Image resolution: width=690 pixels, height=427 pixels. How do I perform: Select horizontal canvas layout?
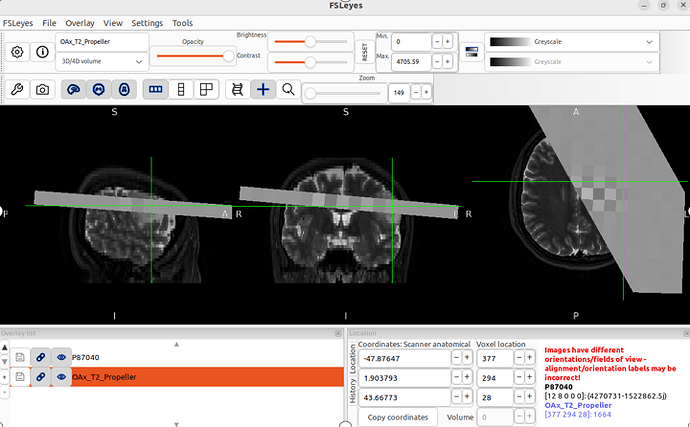[x=155, y=90]
